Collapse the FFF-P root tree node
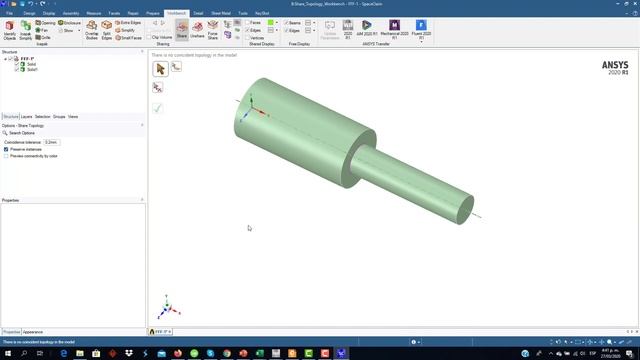Screen dimensions: 640x360 click(x=5, y=59)
